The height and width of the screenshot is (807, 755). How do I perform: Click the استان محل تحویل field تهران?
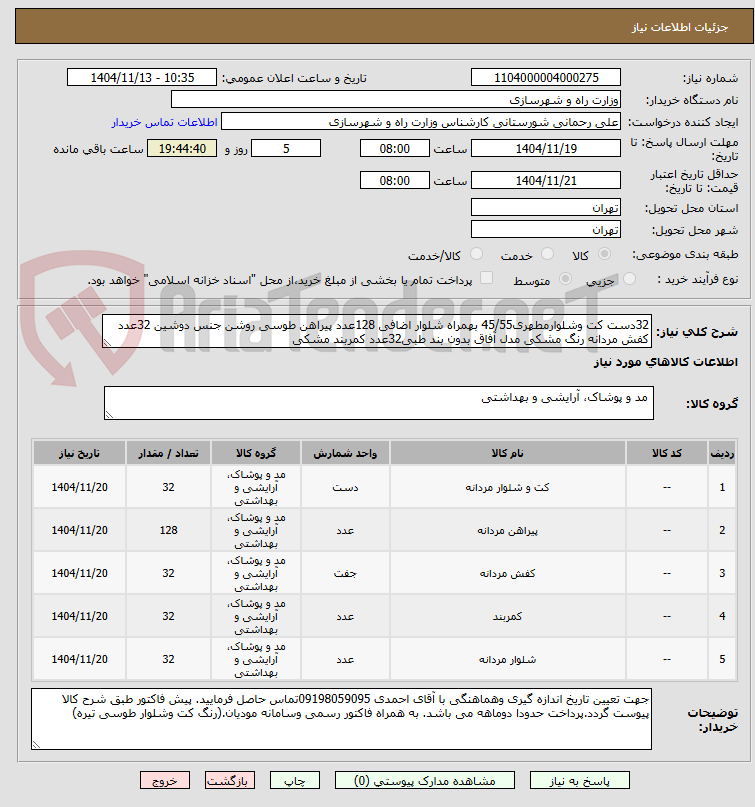tap(546, 207)
